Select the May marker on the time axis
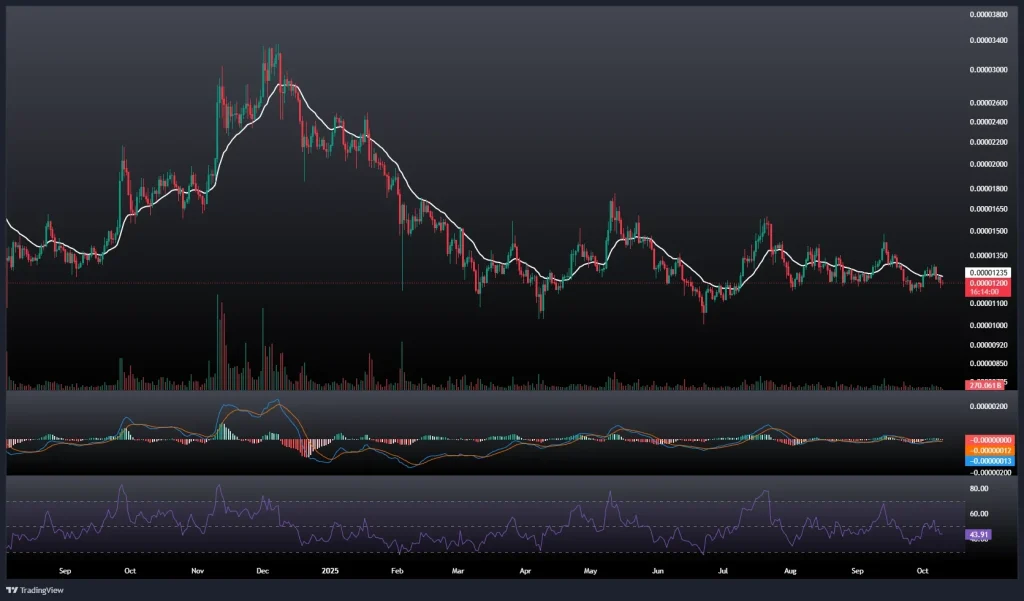 pos(590,572)
